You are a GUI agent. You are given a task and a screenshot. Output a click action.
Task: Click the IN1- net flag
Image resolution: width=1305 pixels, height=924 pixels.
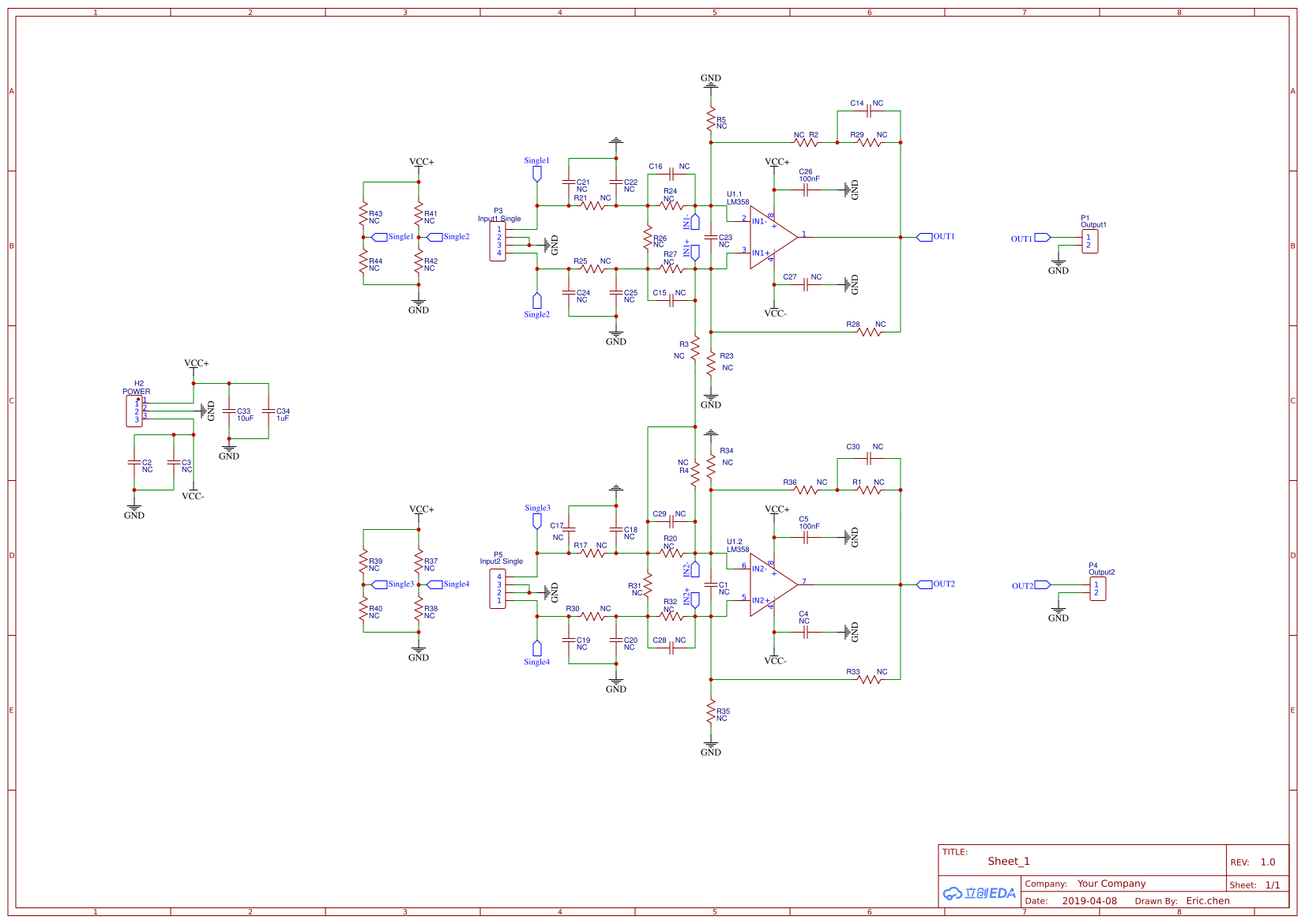pyautogui.click(x=695, y=222)
